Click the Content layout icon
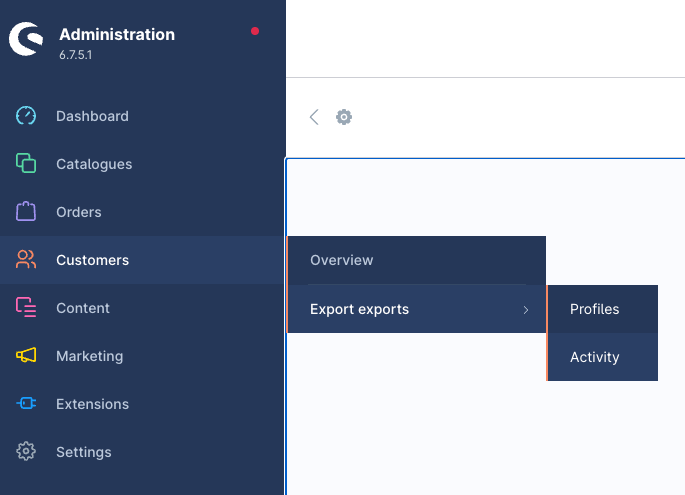 26,308
